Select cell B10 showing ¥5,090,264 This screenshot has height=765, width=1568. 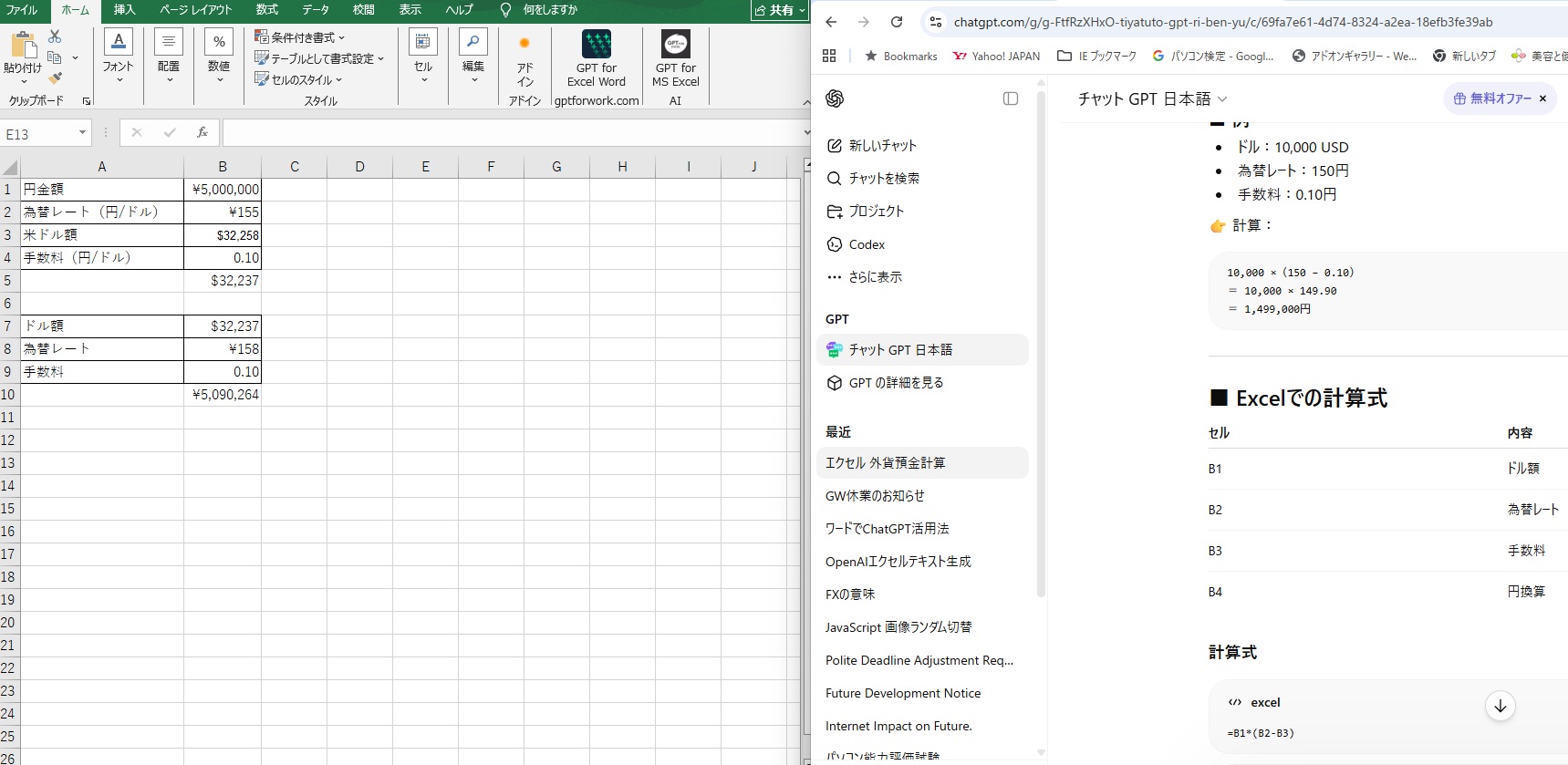tap(223, 395)
